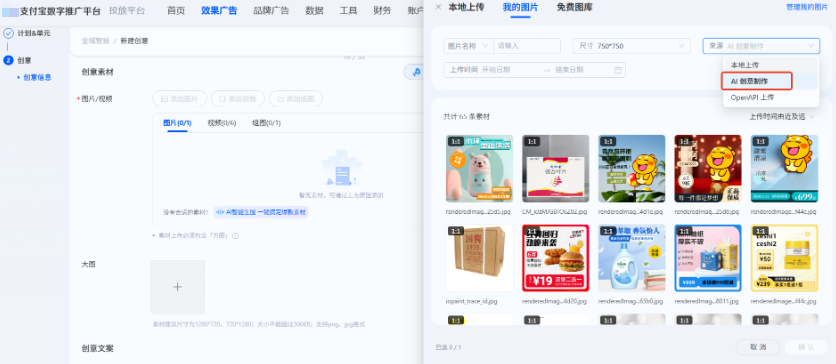Select AI 创意制作 in the source dropdown list
Viewport: 836px width, 364px height.
770,81
